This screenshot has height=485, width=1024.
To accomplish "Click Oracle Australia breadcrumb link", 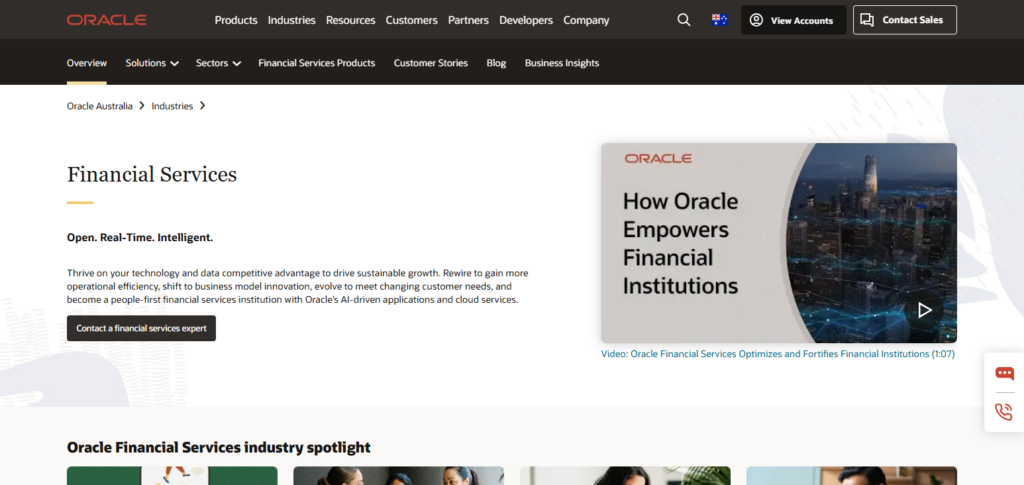I will (x=99, y=106).
